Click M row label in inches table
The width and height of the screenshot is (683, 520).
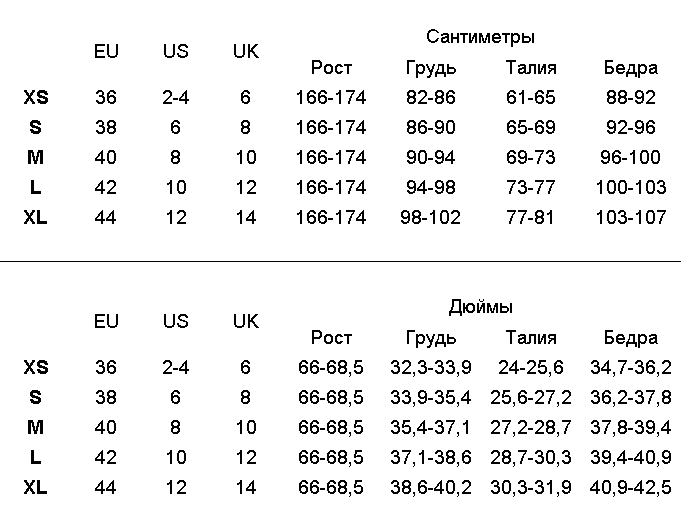coord(35,427)
